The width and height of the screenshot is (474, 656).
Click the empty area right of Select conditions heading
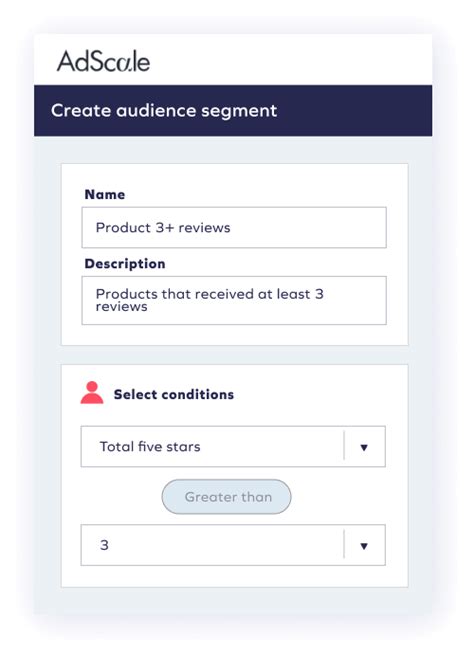318,394
